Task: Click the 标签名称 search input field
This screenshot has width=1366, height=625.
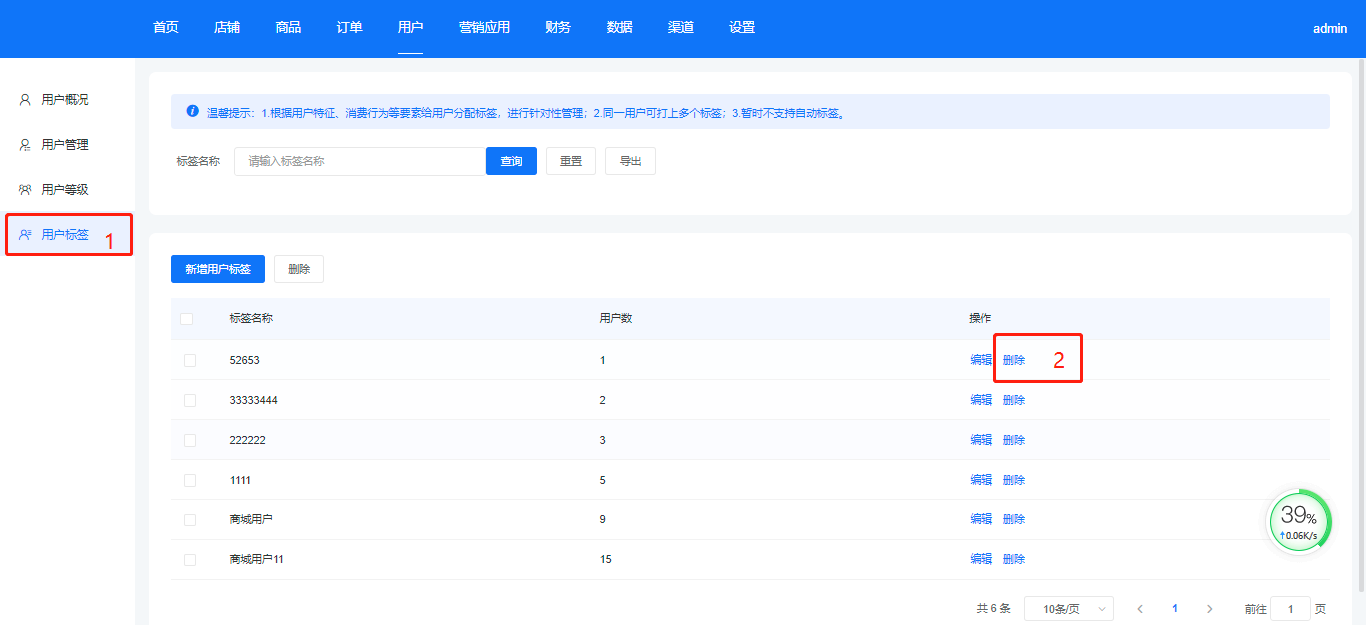Action: point(360,161)
